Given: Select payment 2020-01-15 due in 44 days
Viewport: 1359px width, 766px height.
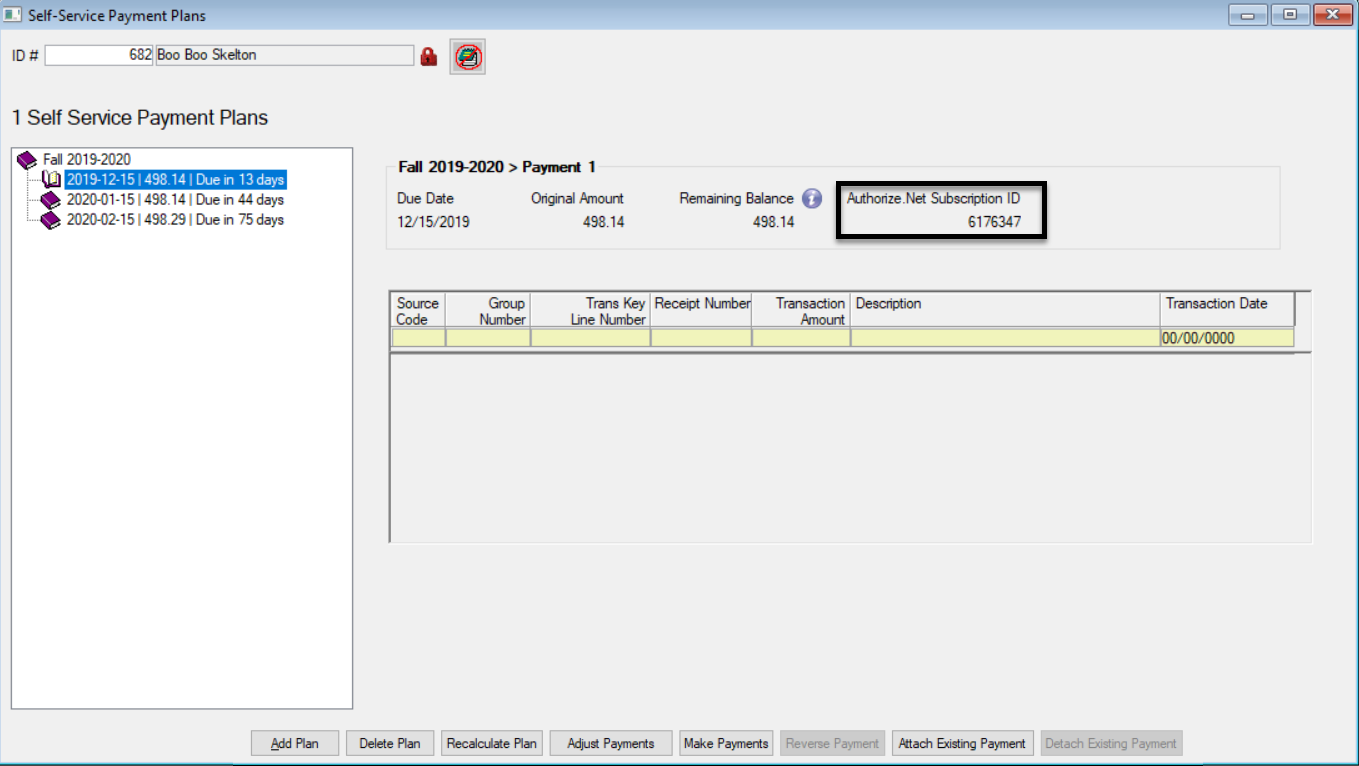Looking at the screenshot, I should coord(175,200).
